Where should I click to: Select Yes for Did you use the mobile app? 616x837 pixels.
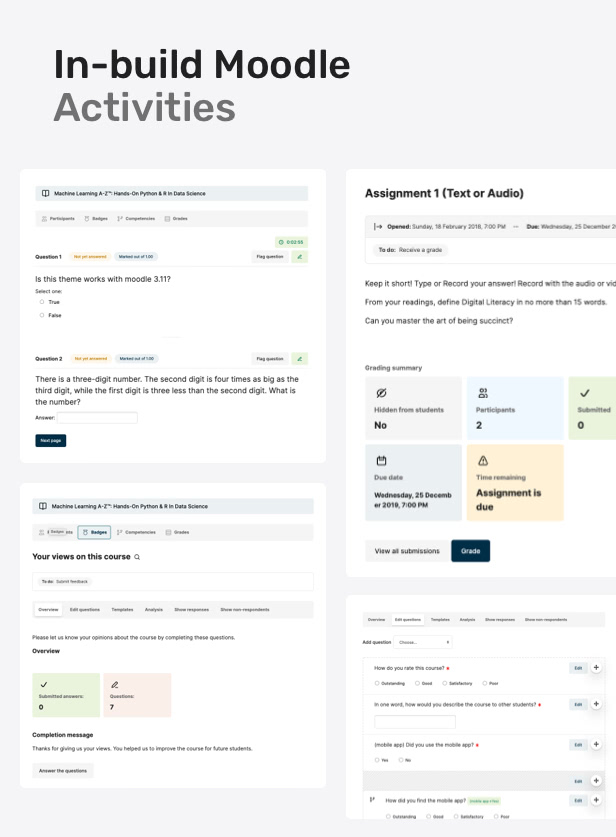[377, 760]
